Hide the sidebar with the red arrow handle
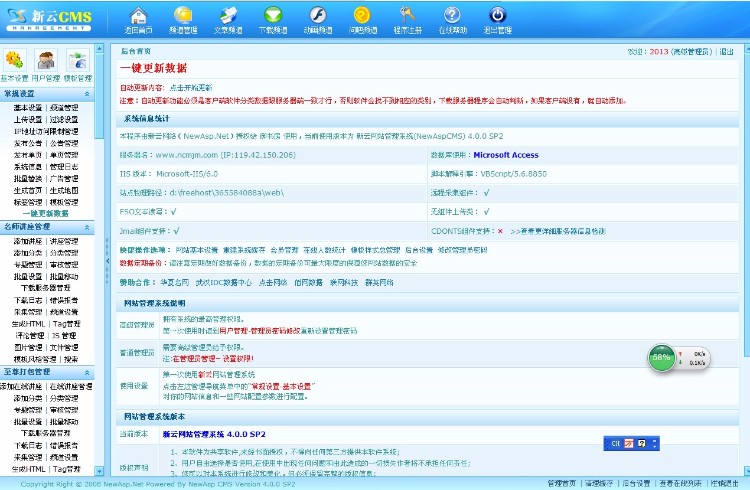750x490 pixels. coord(108,261)
